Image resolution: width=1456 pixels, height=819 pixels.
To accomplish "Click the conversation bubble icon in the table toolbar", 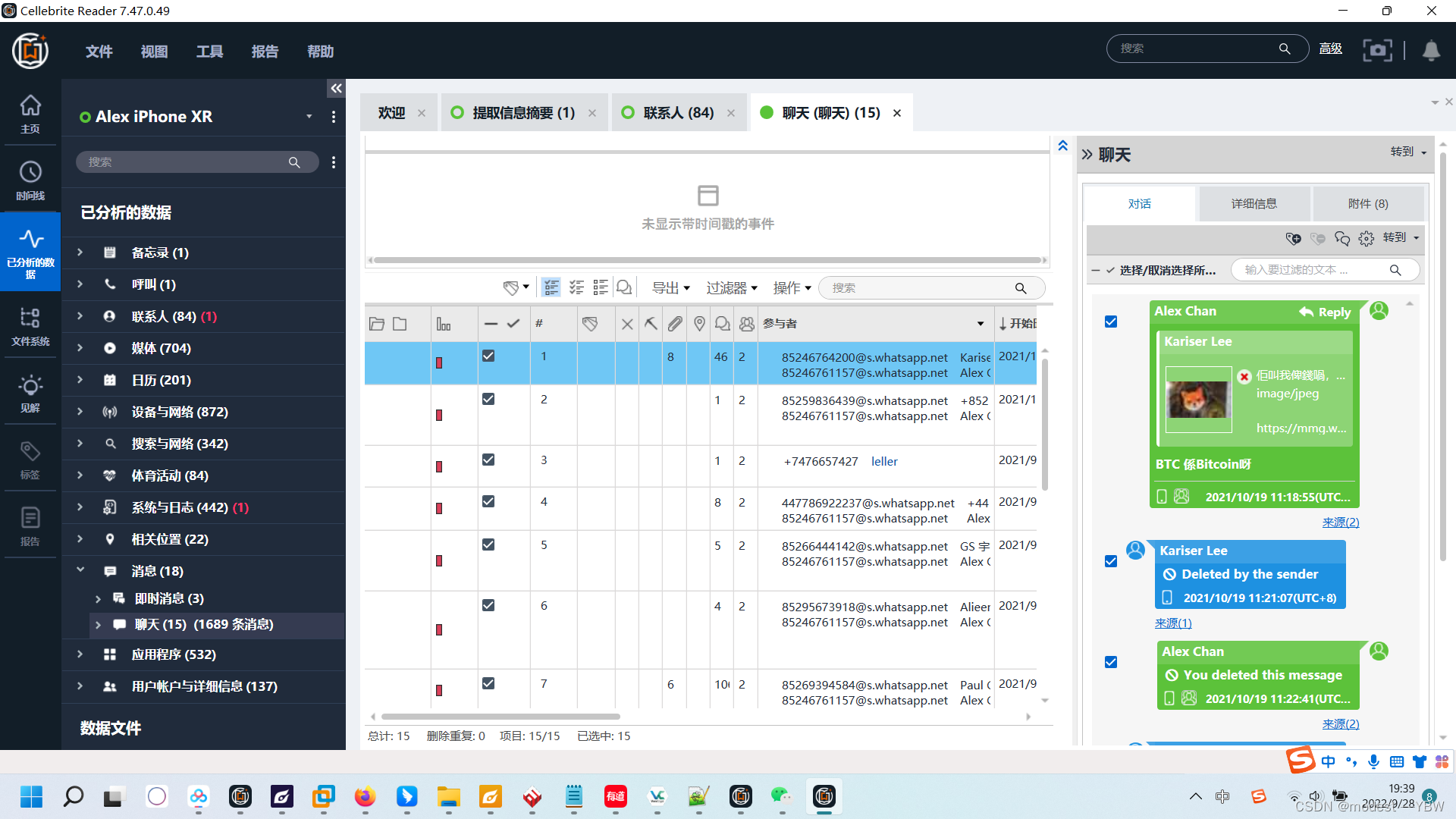I will [x=624, y=288].
